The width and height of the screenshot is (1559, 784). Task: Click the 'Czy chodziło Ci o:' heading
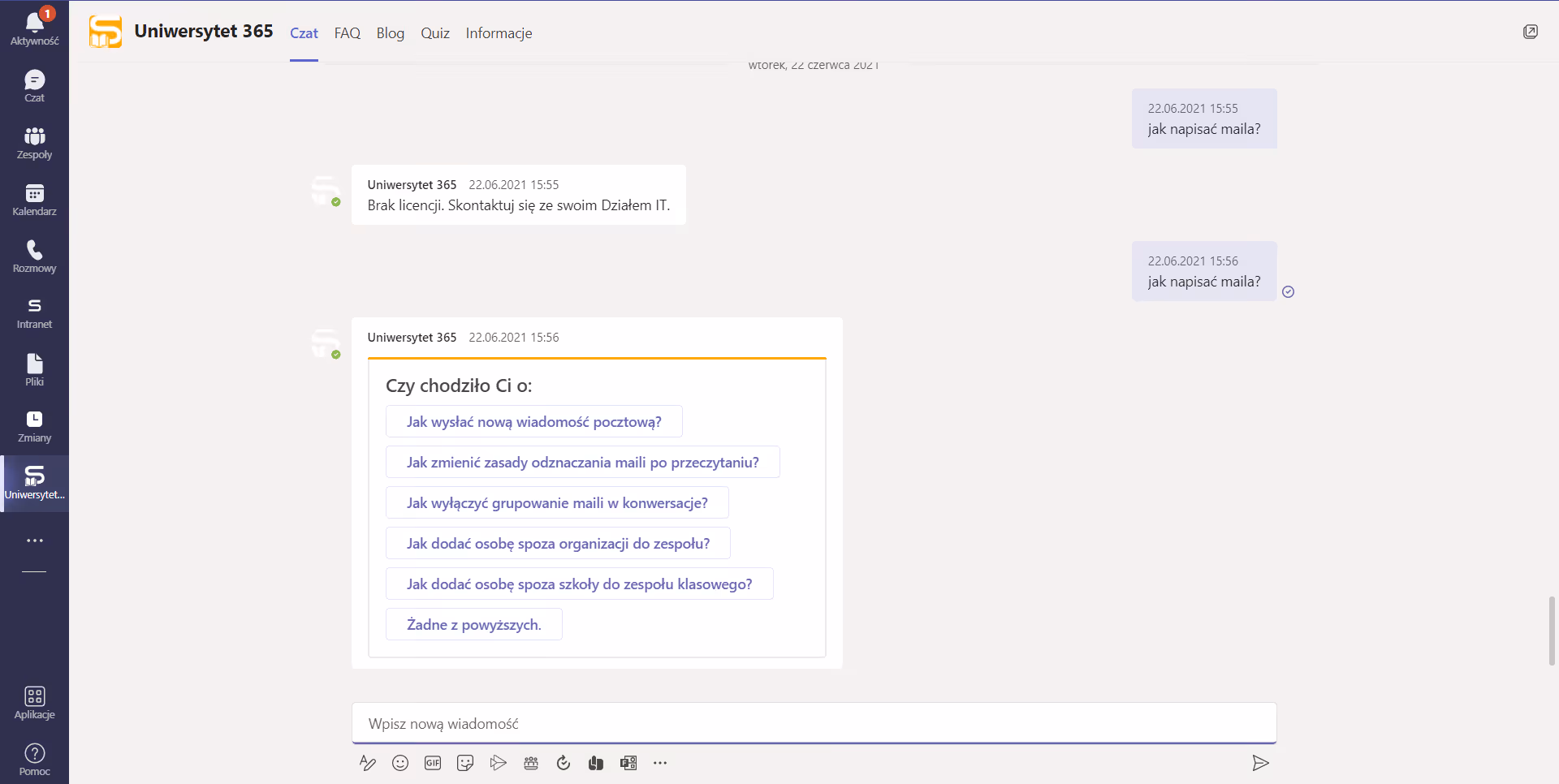(x=459, y=386)
